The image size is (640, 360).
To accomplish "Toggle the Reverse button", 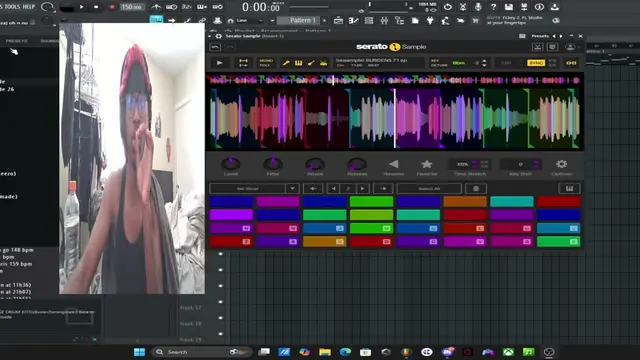I will (393, 164).
